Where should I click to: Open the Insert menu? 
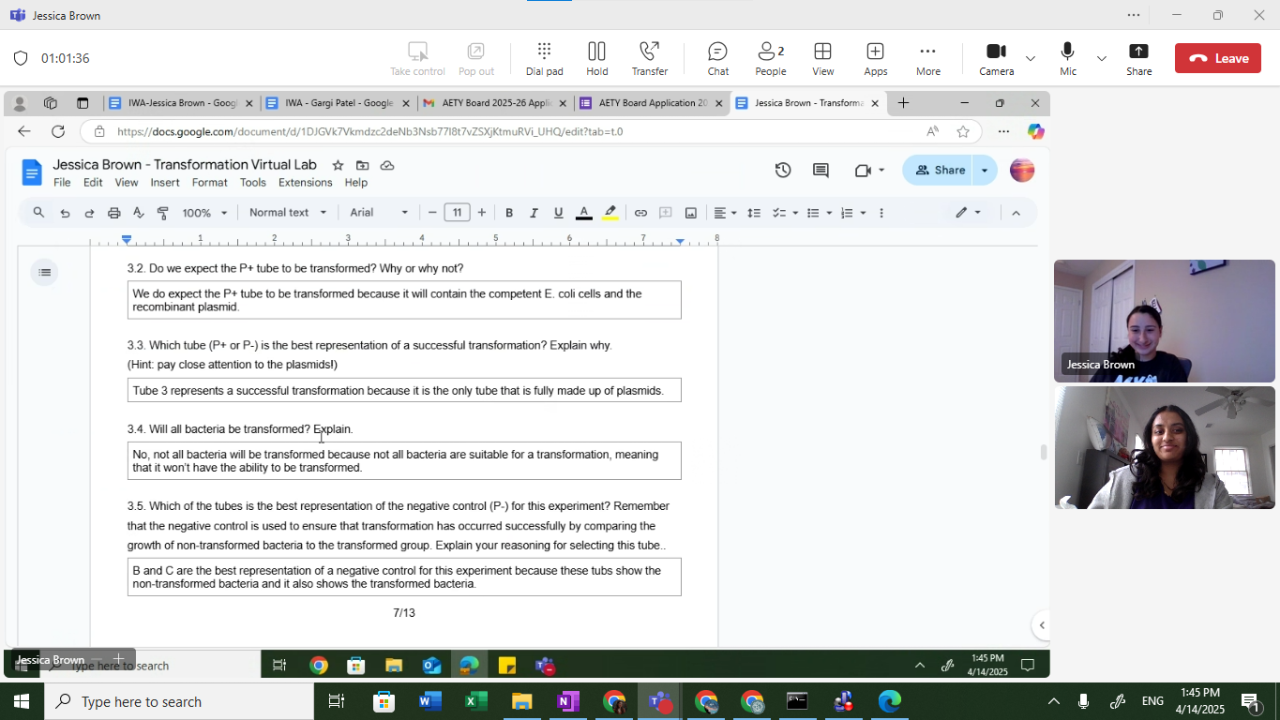[165, 183]
